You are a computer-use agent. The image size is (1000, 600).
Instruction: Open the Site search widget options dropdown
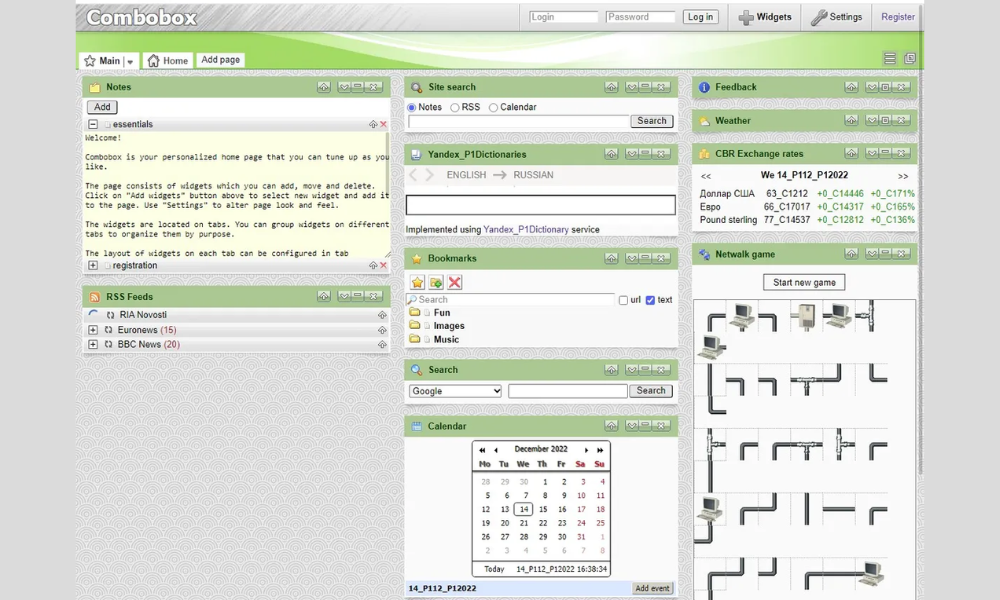pyautogui.click(x=632, y=87)
